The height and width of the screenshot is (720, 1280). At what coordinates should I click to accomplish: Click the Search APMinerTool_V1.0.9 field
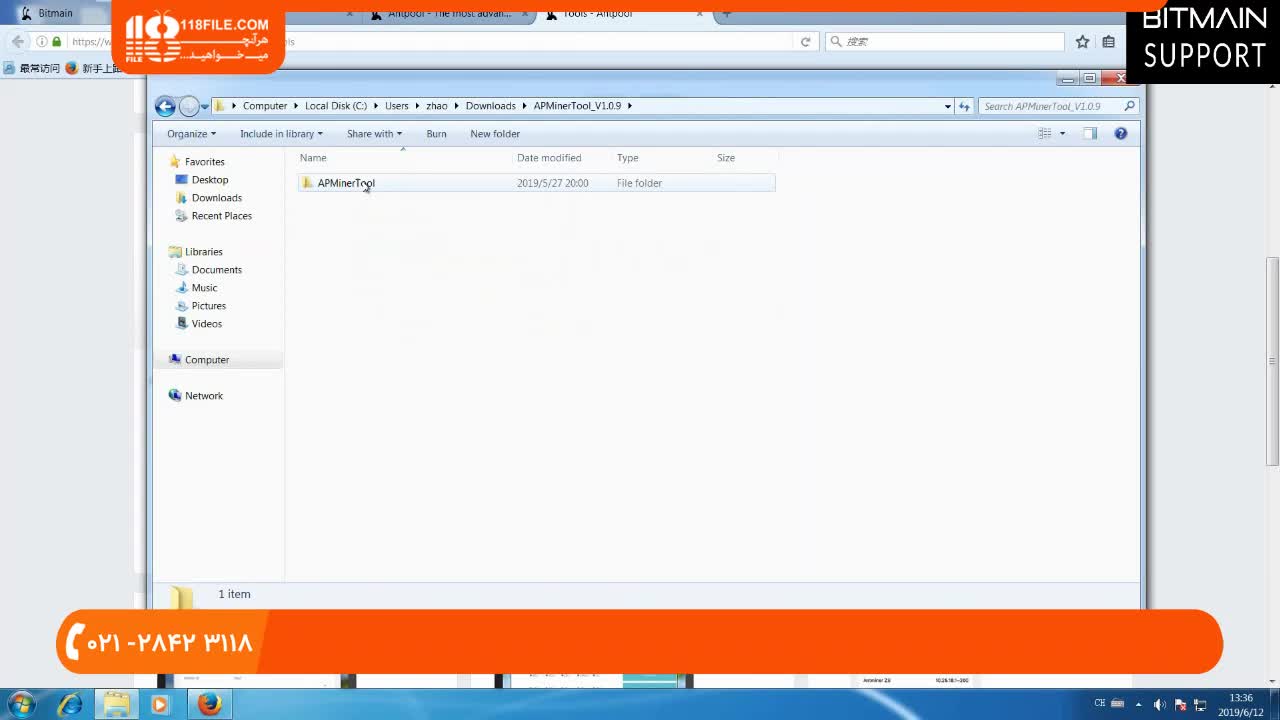click(x=1050, y=106)
